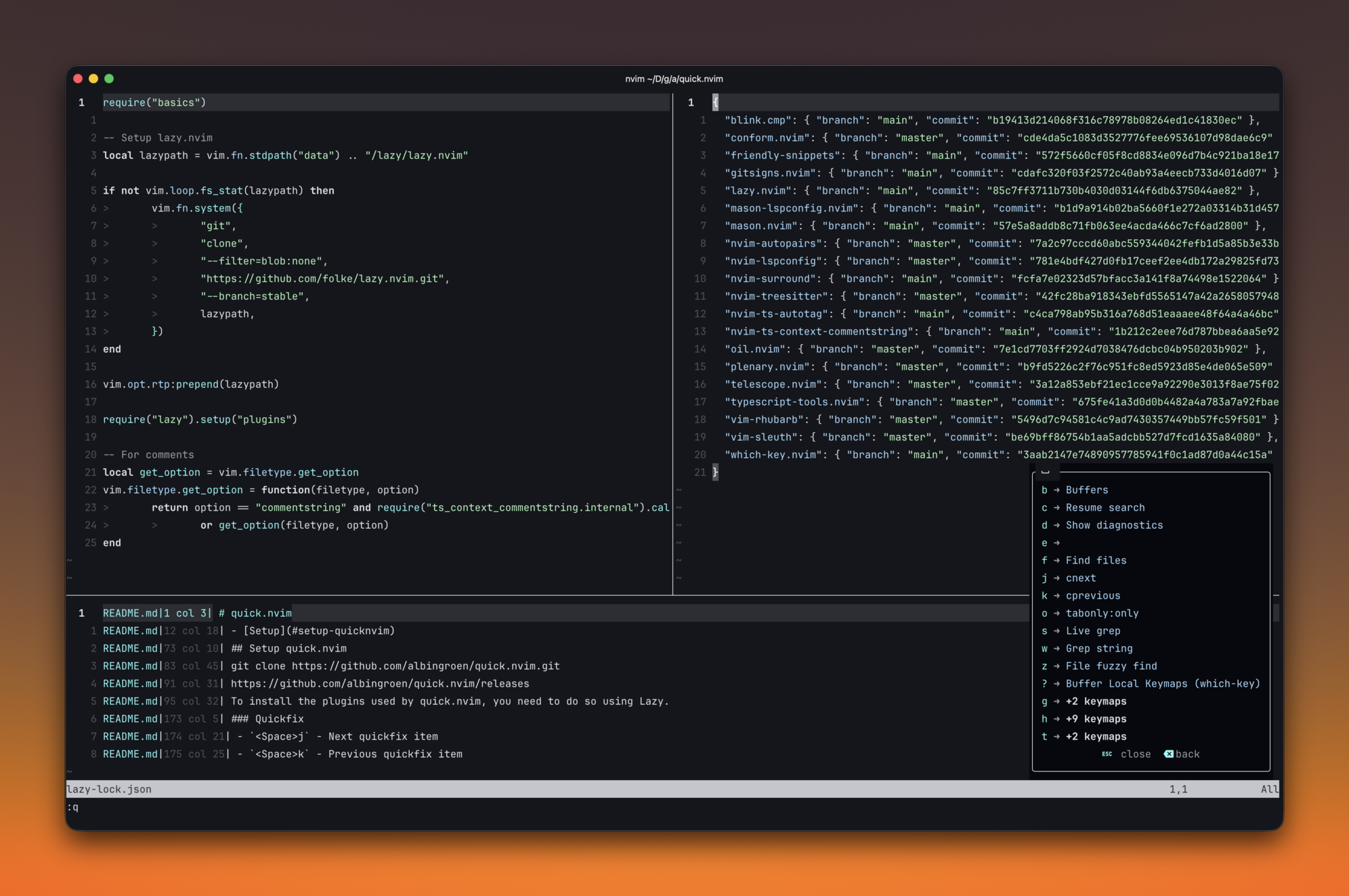Expand the 'h → +9 keymaps' group
1349x896 pixels.
pyautogui.click(x=1084, y=719)
